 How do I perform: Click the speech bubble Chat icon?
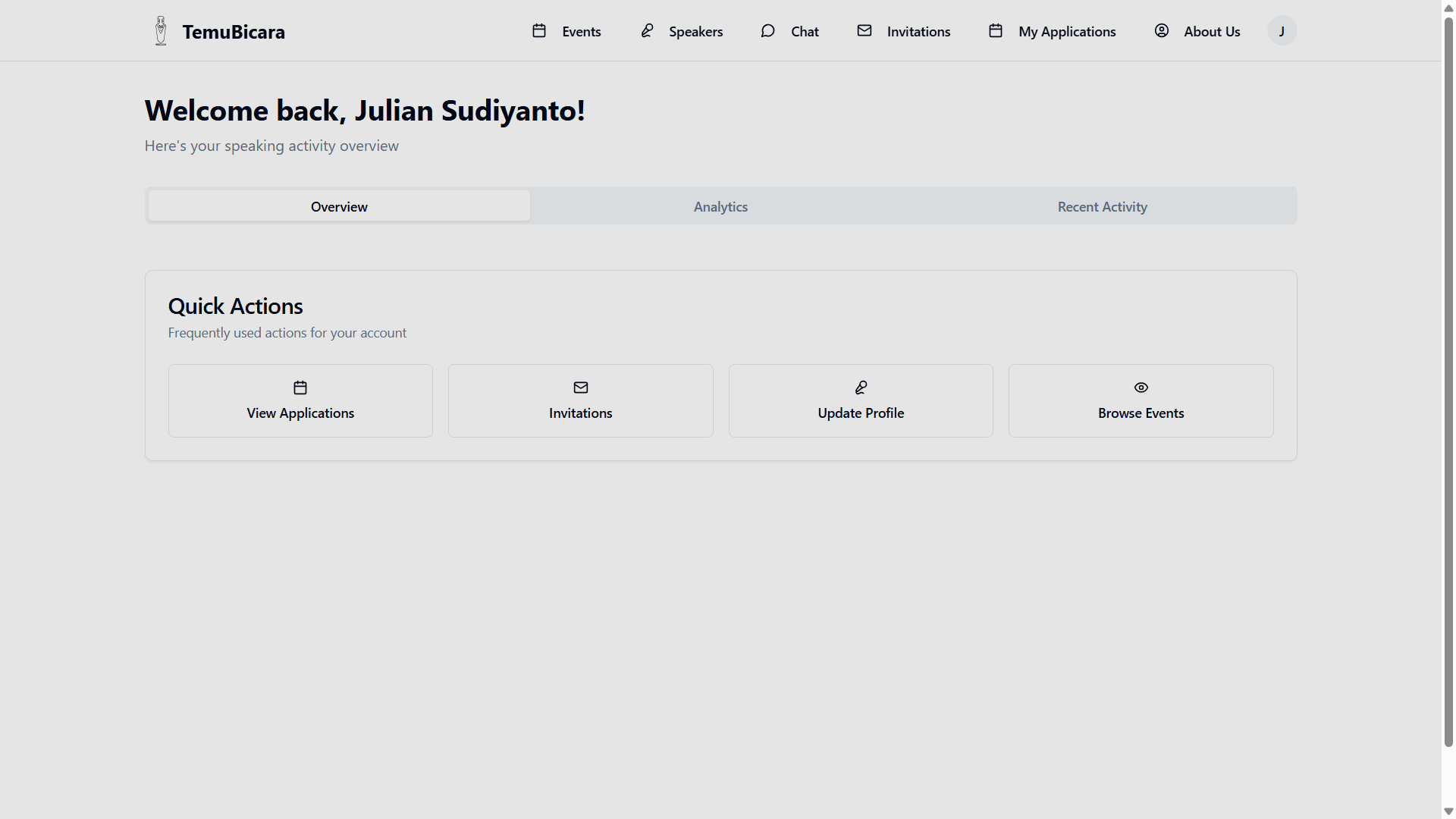tap(767, 31)
